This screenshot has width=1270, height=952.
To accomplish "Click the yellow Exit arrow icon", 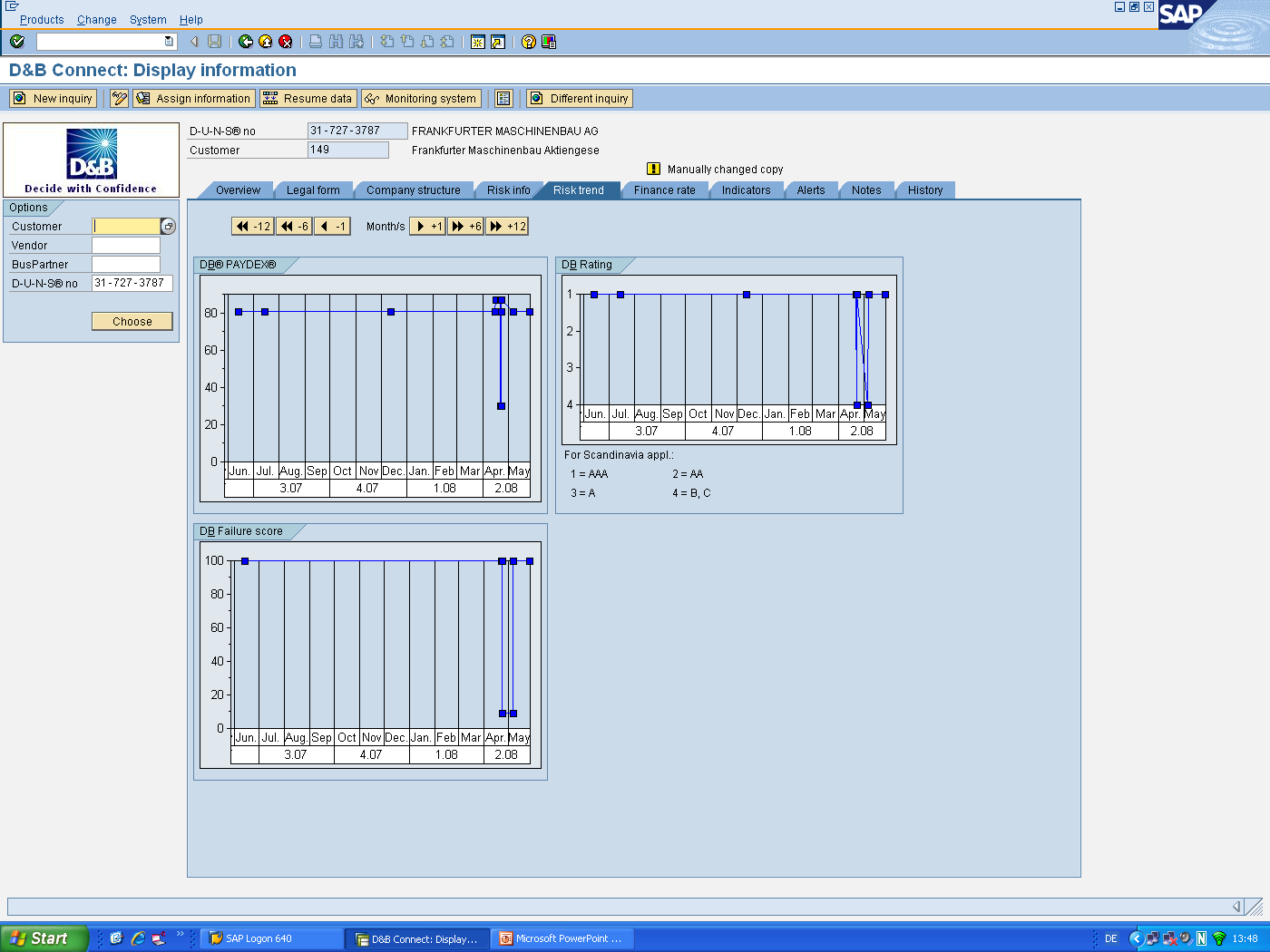I will coord(266,42).
